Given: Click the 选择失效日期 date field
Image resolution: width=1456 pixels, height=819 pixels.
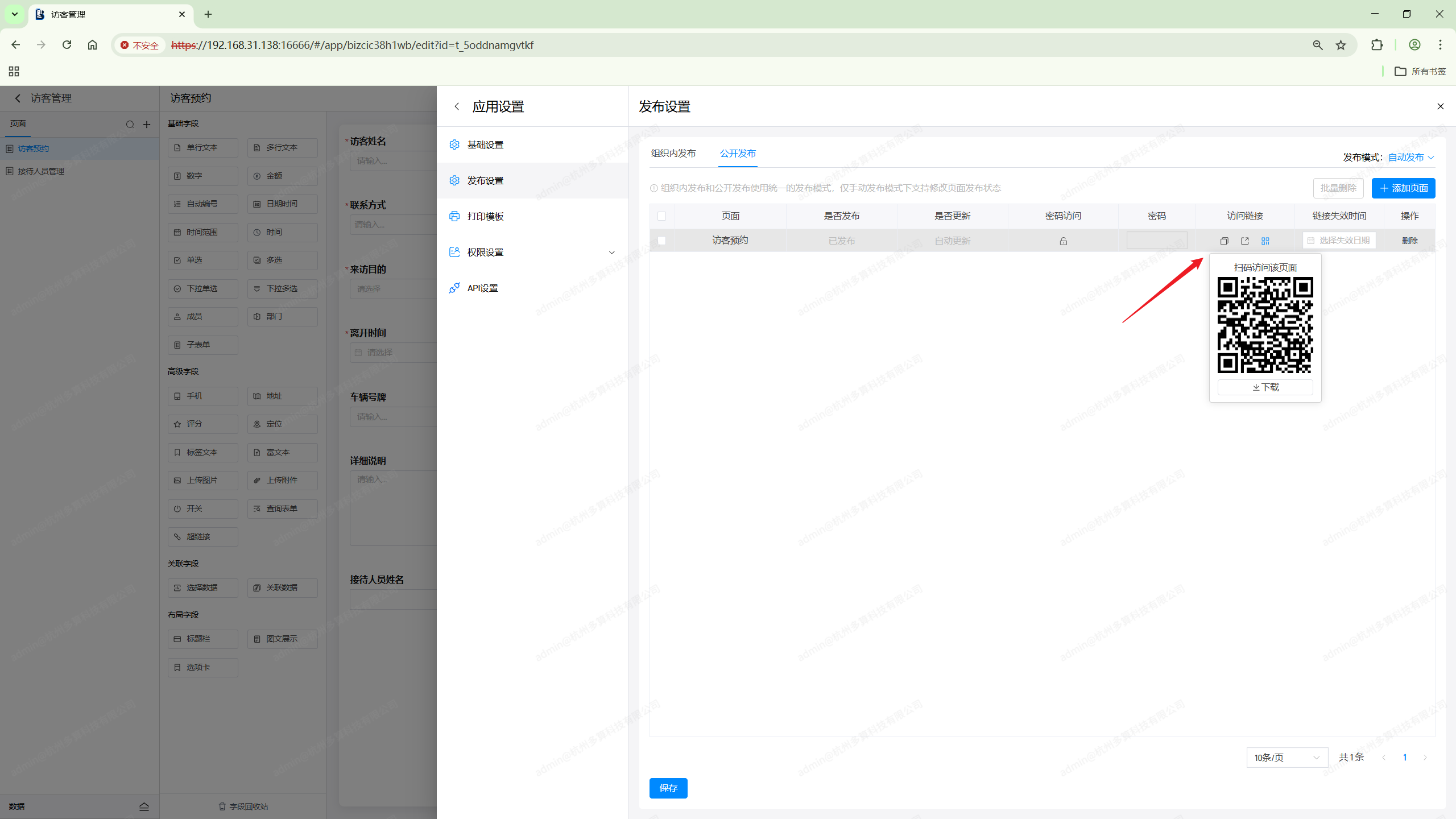Looking at the screenshot, I should 1339,241.
